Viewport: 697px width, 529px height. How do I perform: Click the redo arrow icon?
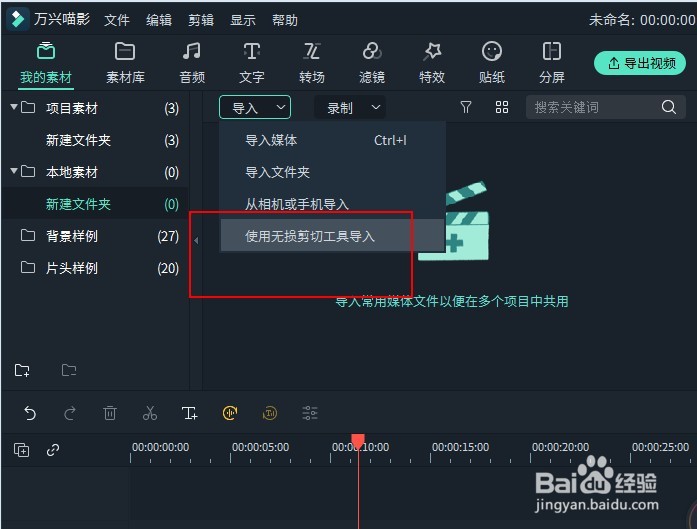coord(70,413)
